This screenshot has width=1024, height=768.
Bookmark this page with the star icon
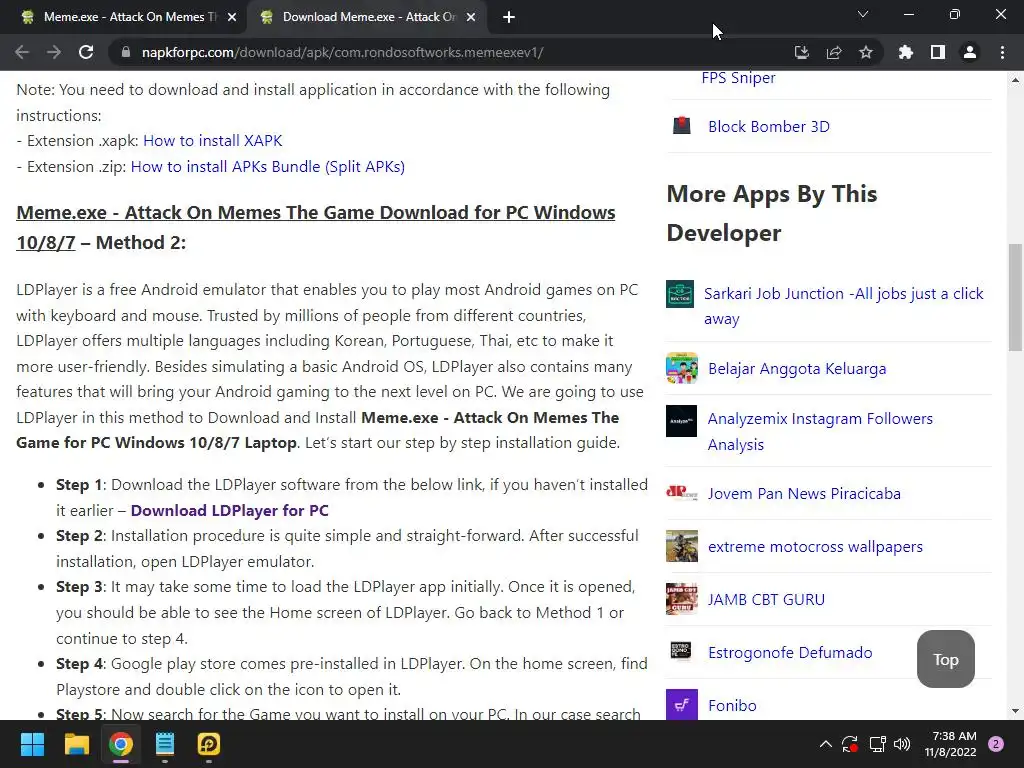pyautogui.click(x=866, y=52)
